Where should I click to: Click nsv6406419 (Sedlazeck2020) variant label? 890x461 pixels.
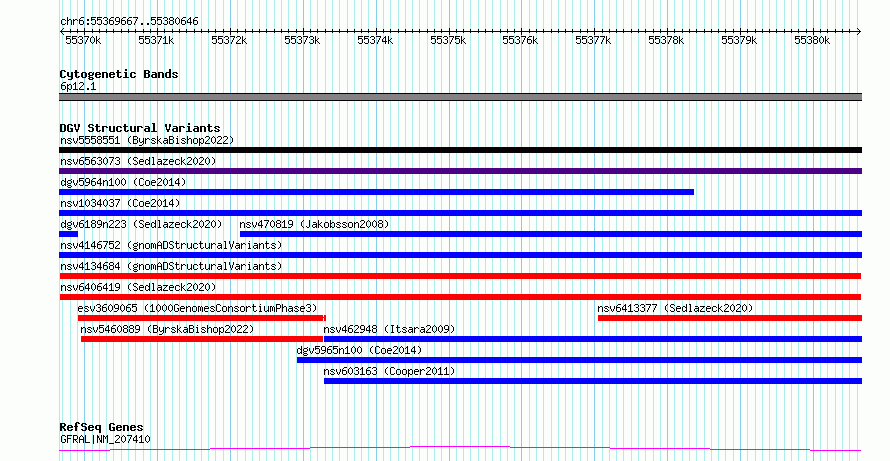pos(138,287)
